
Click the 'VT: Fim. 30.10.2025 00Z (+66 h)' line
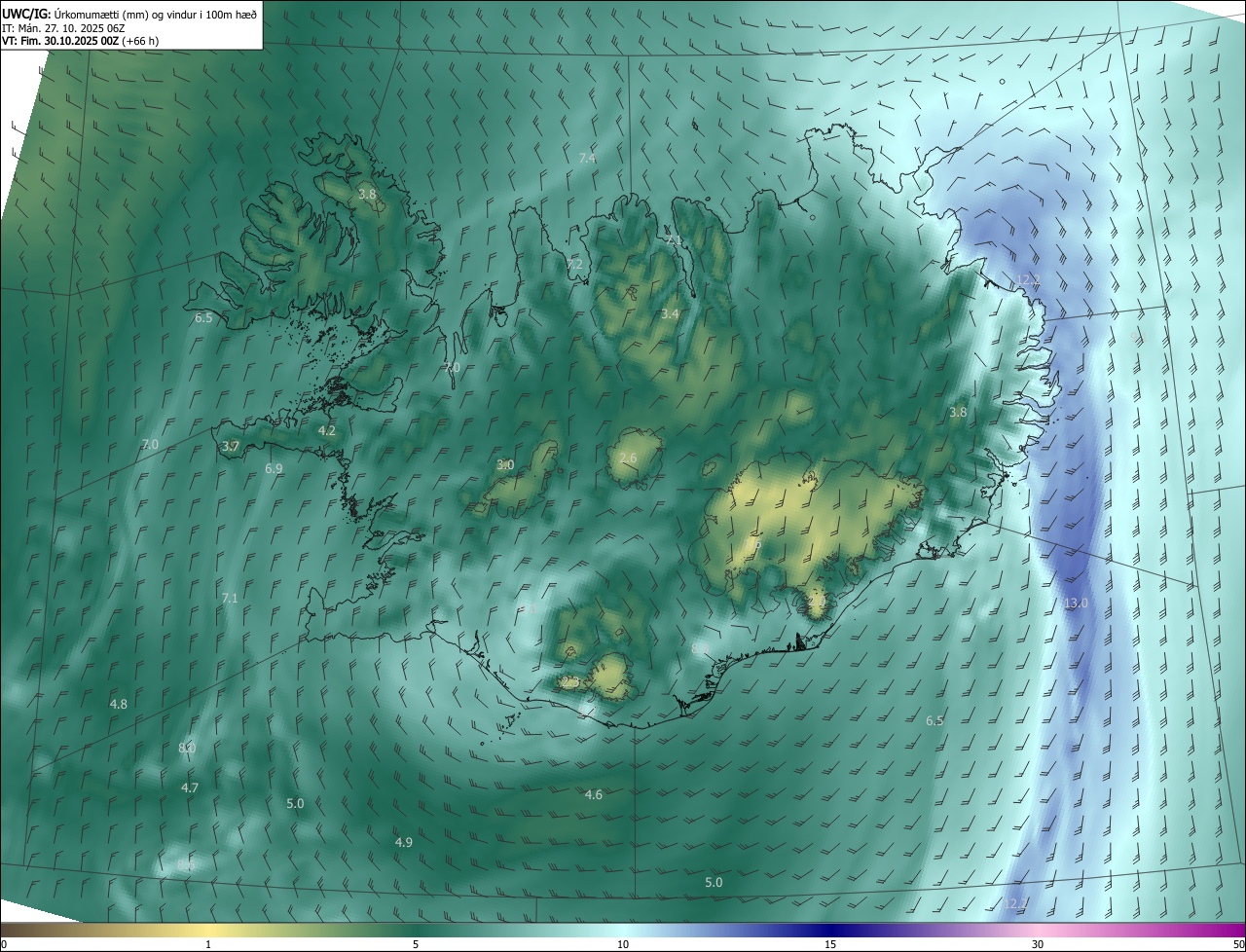(81, 41)
